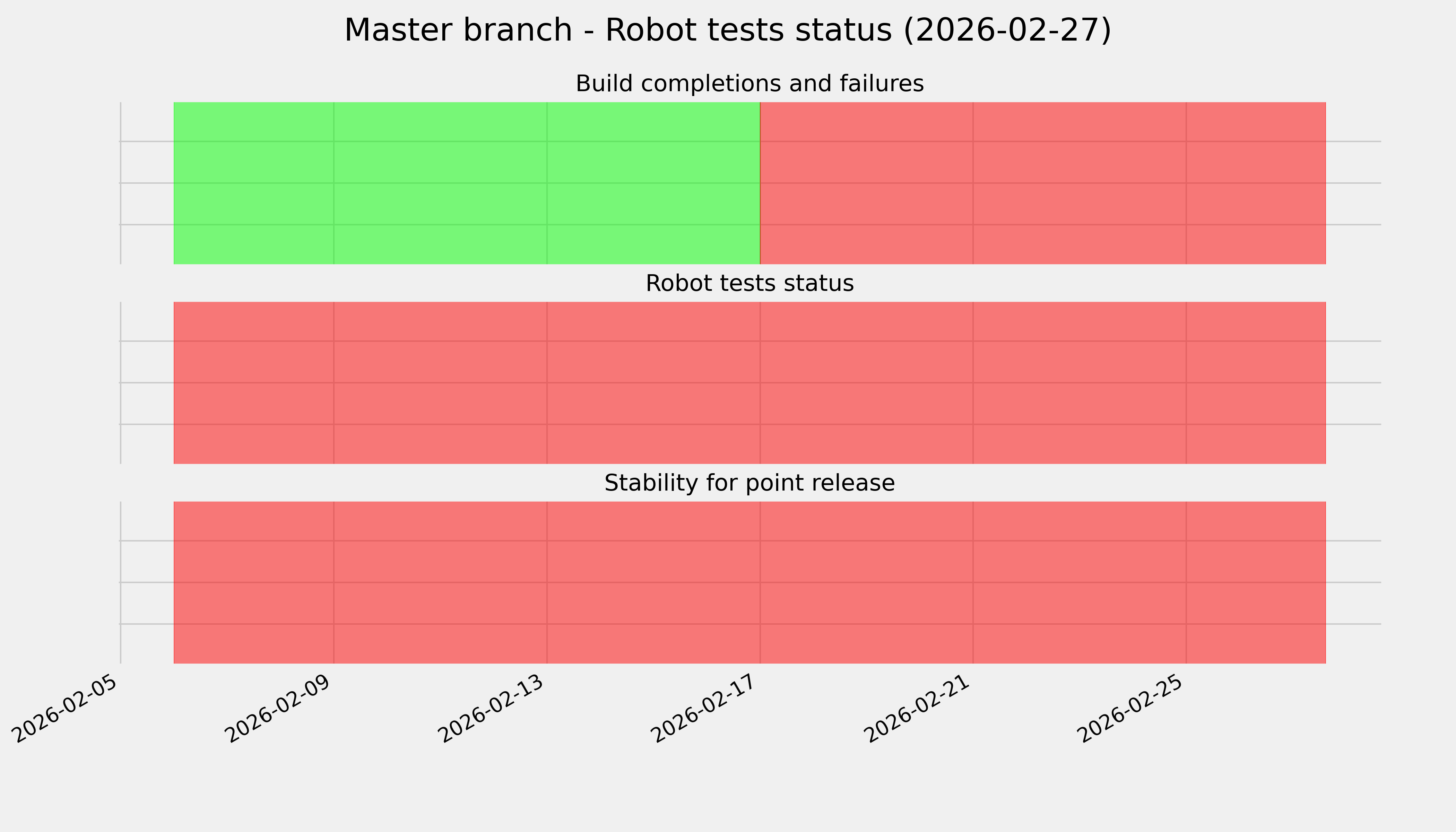This screenshot has width=1456, height=832.
Task: Click the 'Robot tests status' subplot heading
Action: [x=749, y=284]
